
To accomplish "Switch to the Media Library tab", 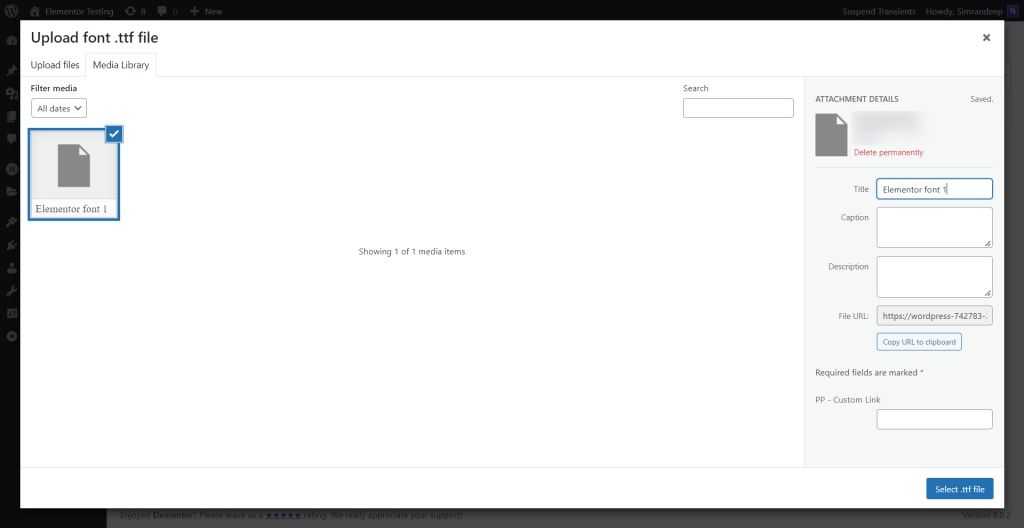I will [121, 65].
